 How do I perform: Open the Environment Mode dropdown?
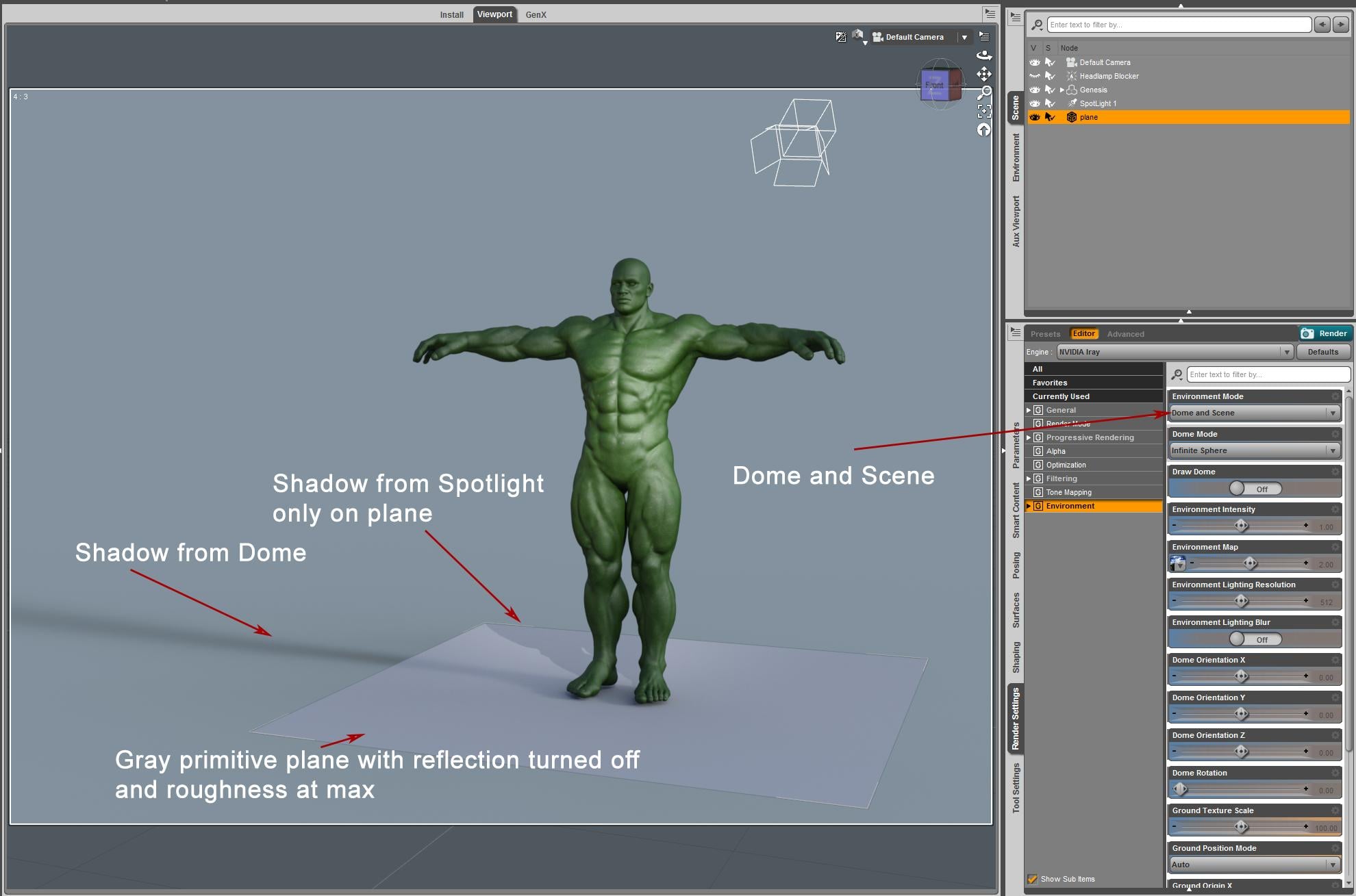[x=1255, y=413]
